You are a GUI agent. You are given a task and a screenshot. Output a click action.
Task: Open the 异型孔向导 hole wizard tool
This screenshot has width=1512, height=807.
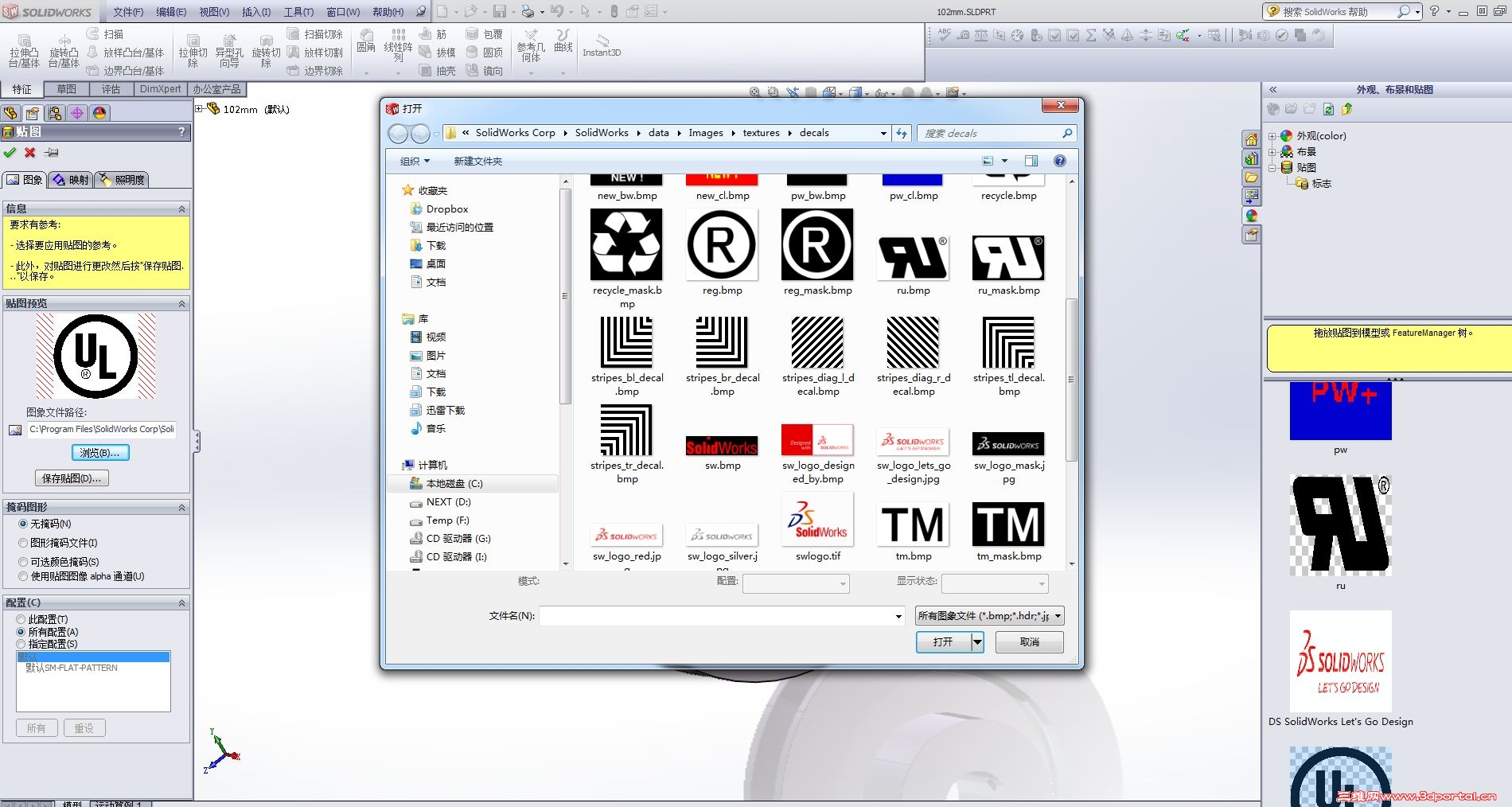[229, 51]
